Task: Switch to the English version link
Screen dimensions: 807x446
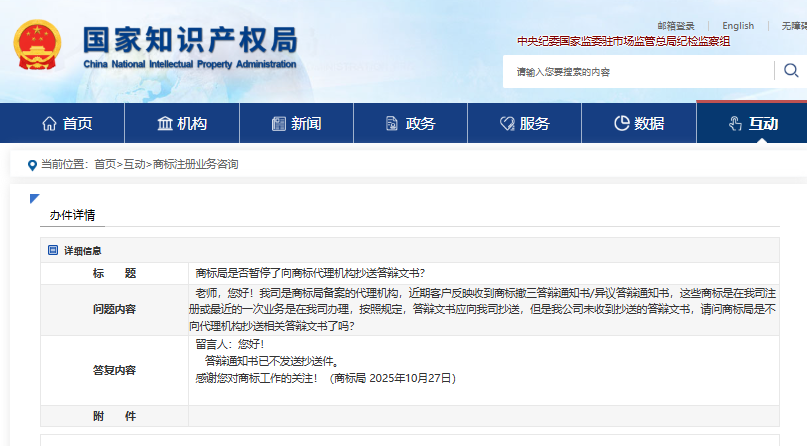Action: tap(738, 26)
